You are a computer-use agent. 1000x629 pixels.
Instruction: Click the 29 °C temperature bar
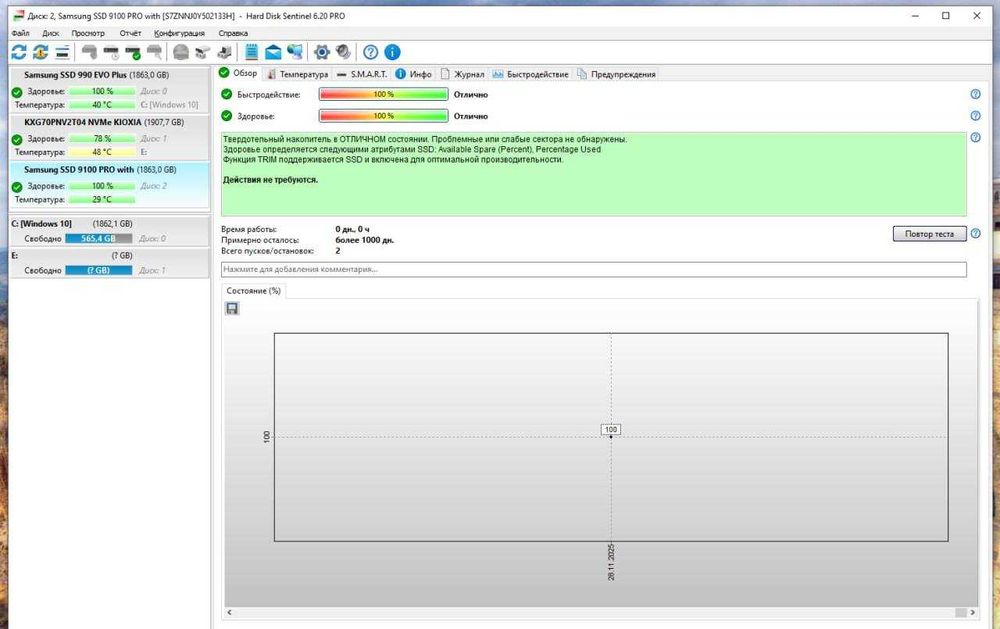click(102, 200)
